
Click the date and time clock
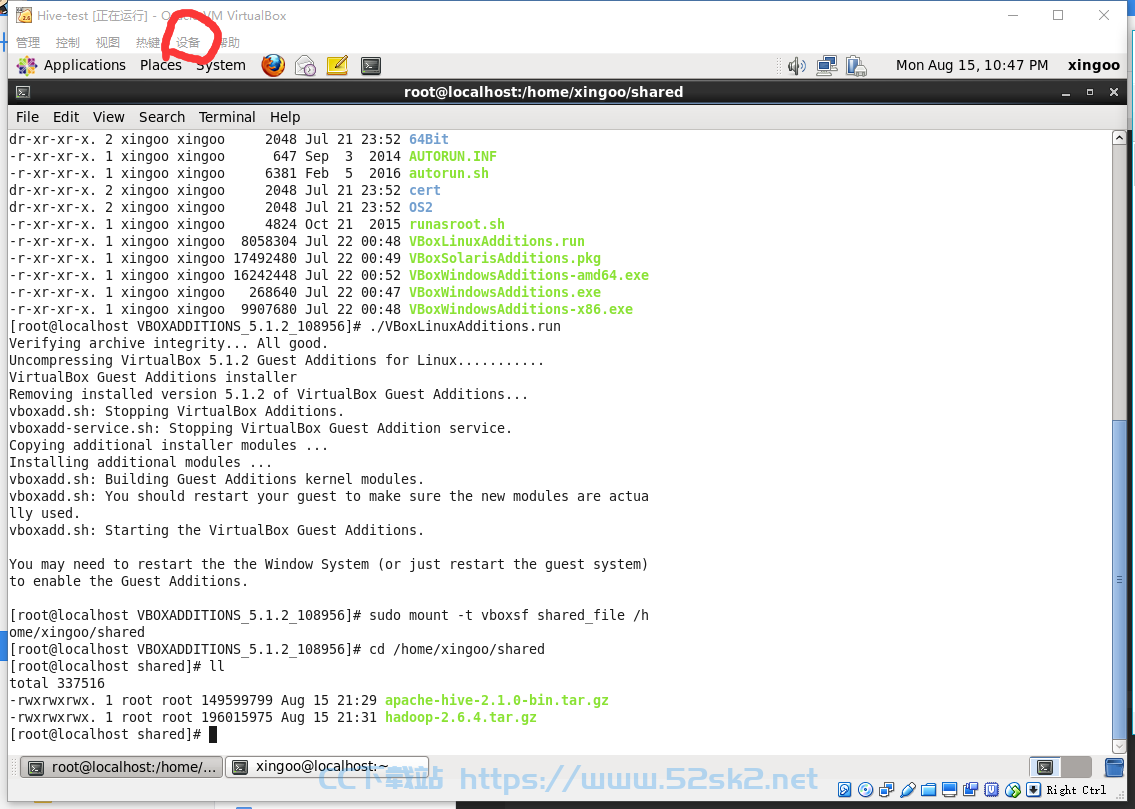coord(972,65)
